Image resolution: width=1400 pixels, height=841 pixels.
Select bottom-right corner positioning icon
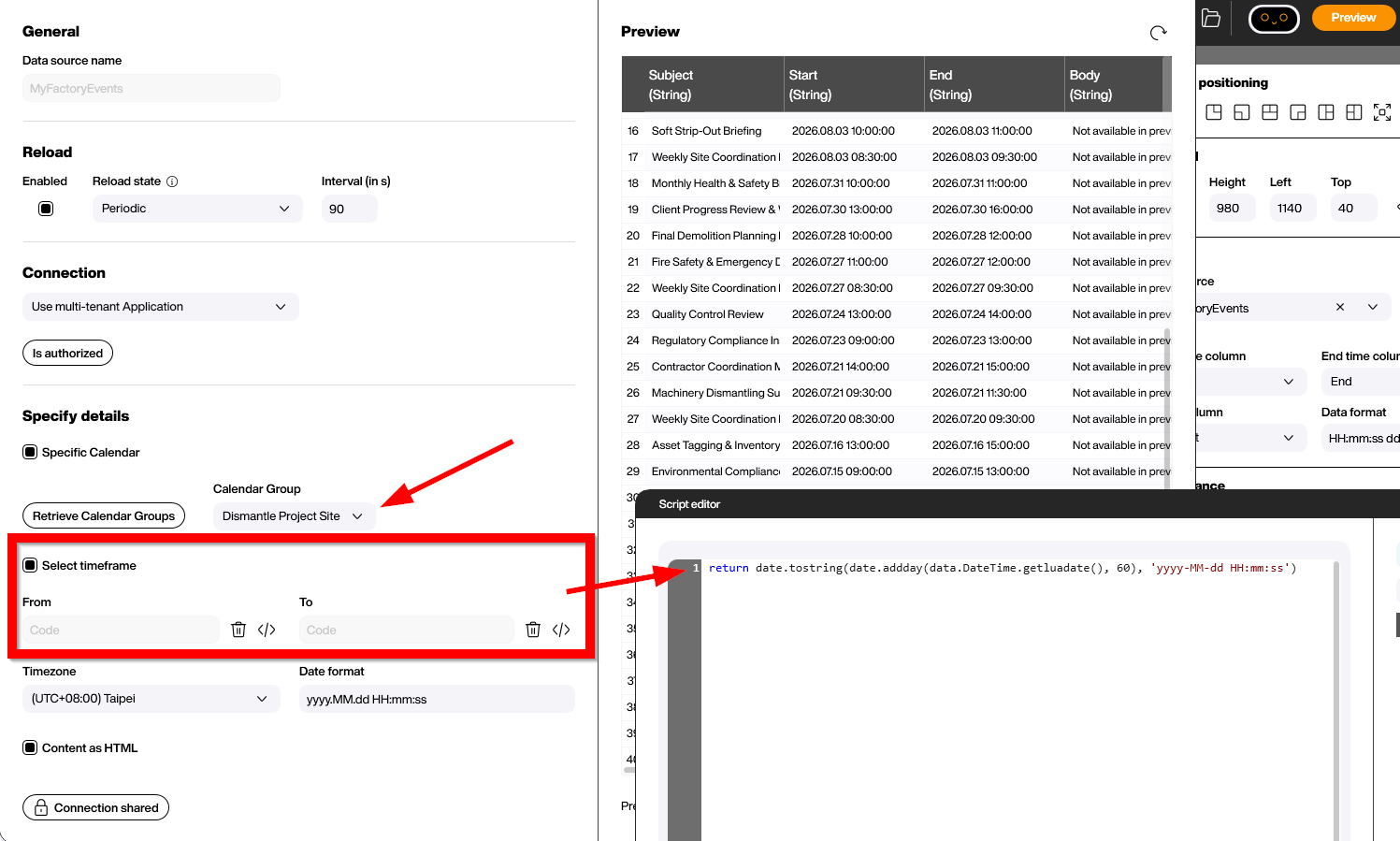click(1298, 112)
